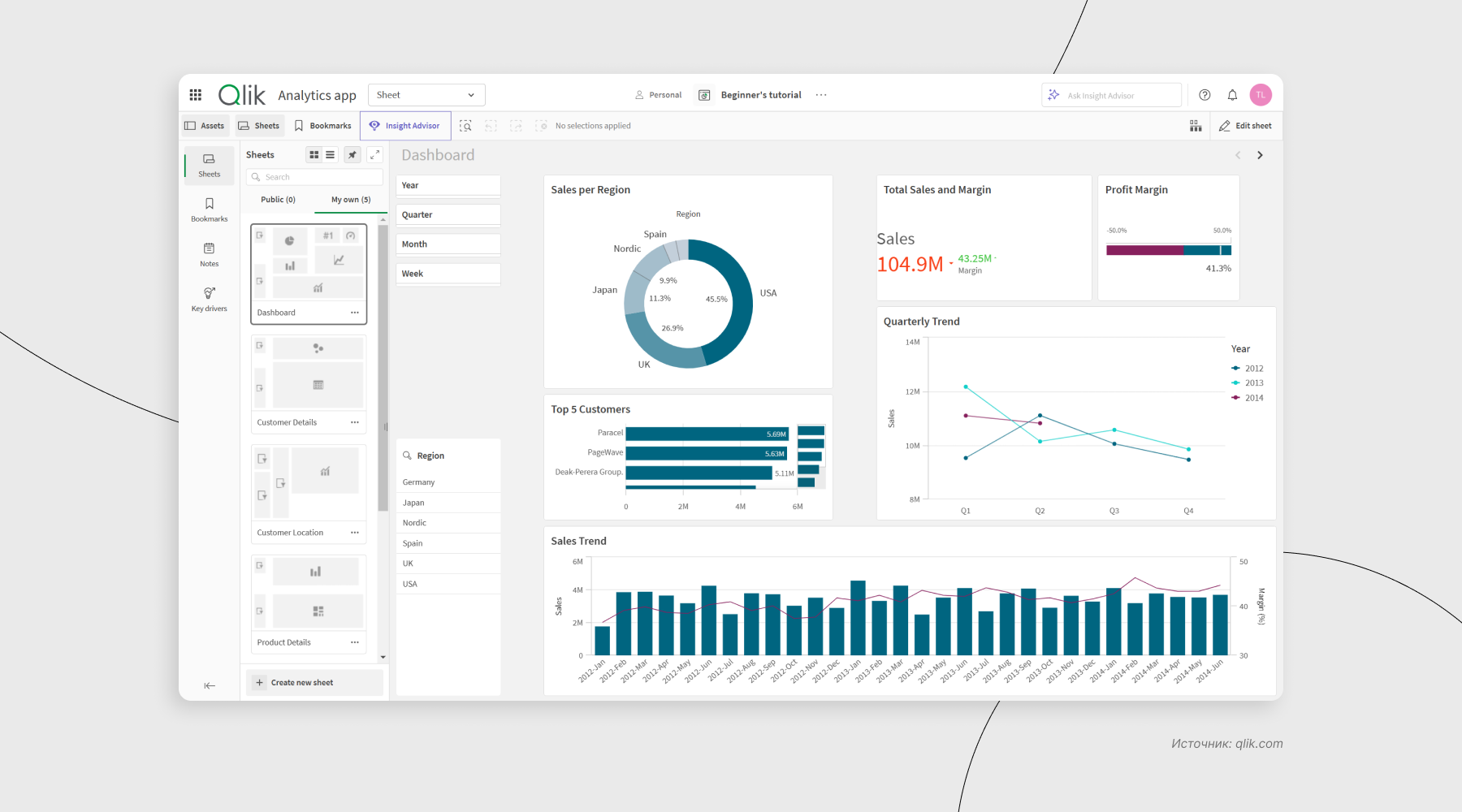Image resolution: width=1462 pixels, height=812 pixels.
Task: Open the Month filter pane
Action: pyautogui.click(x=448, y=244)
